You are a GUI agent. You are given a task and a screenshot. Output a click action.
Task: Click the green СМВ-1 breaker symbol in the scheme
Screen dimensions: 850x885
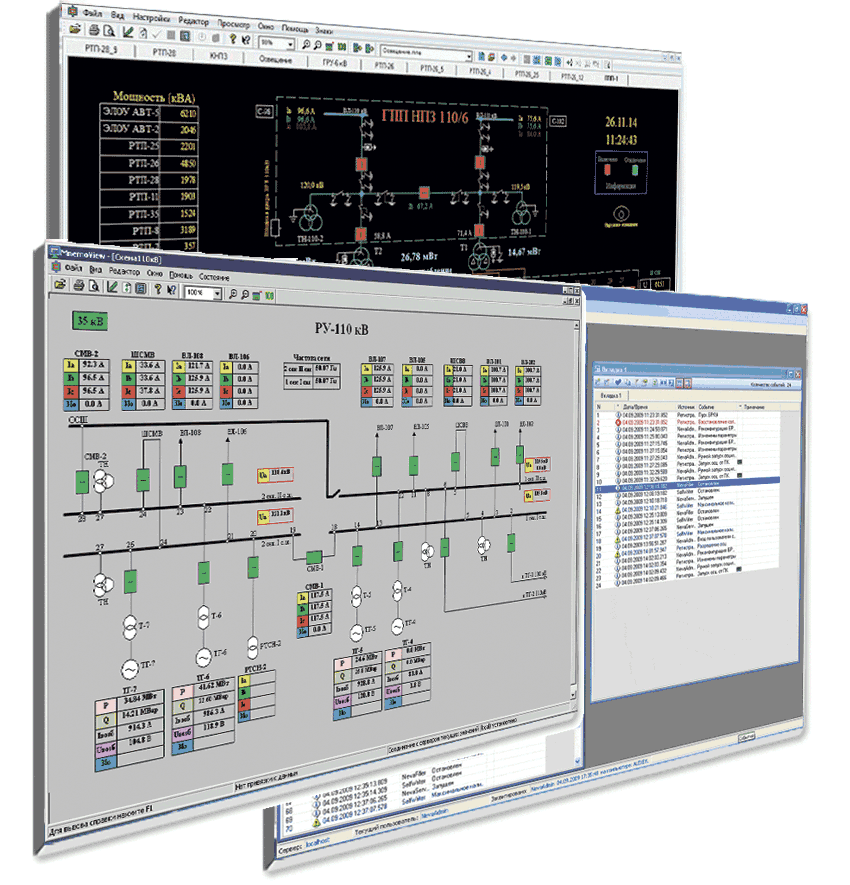tap(314, 557)
